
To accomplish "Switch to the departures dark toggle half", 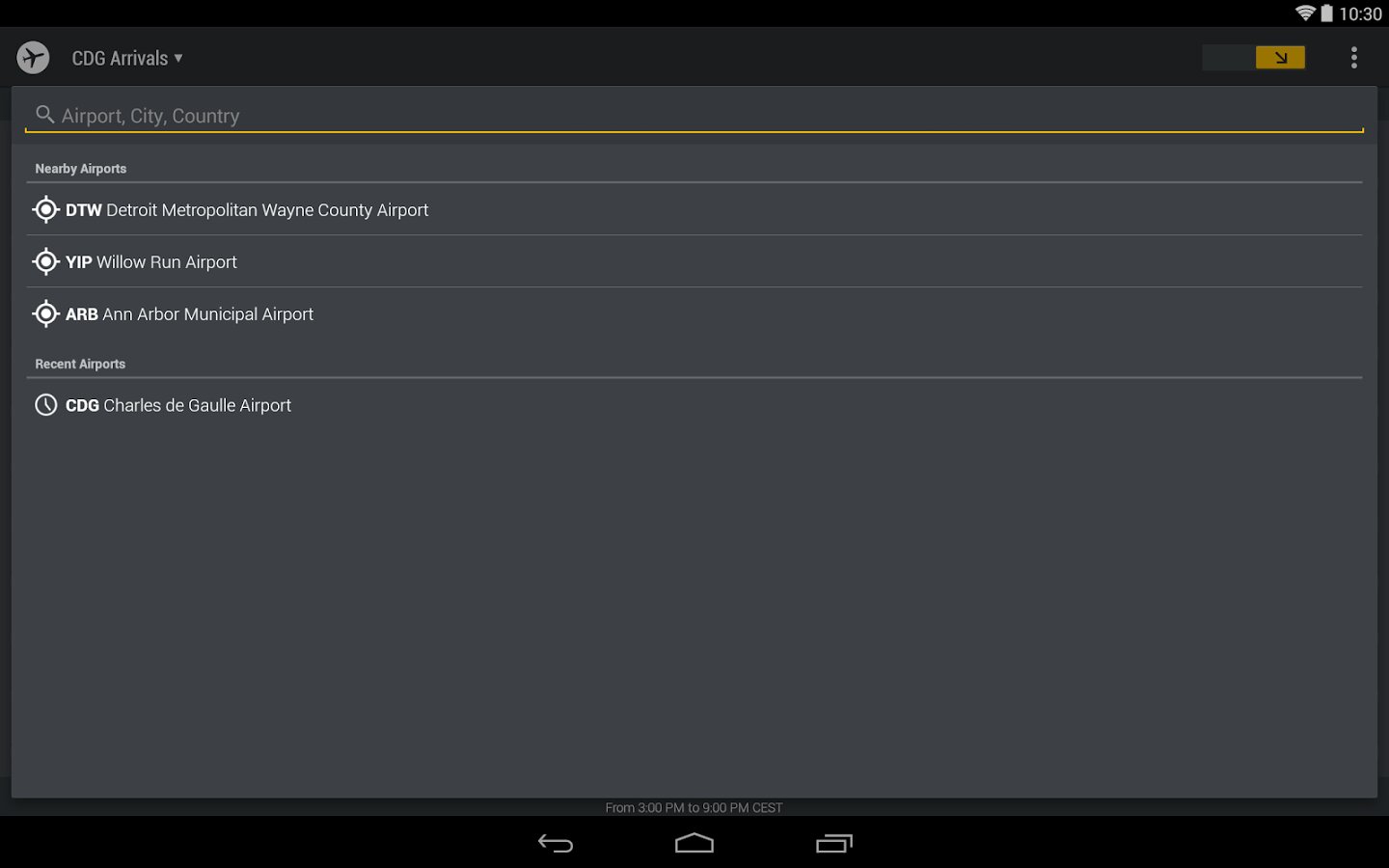I will (x=1229, y=58).
